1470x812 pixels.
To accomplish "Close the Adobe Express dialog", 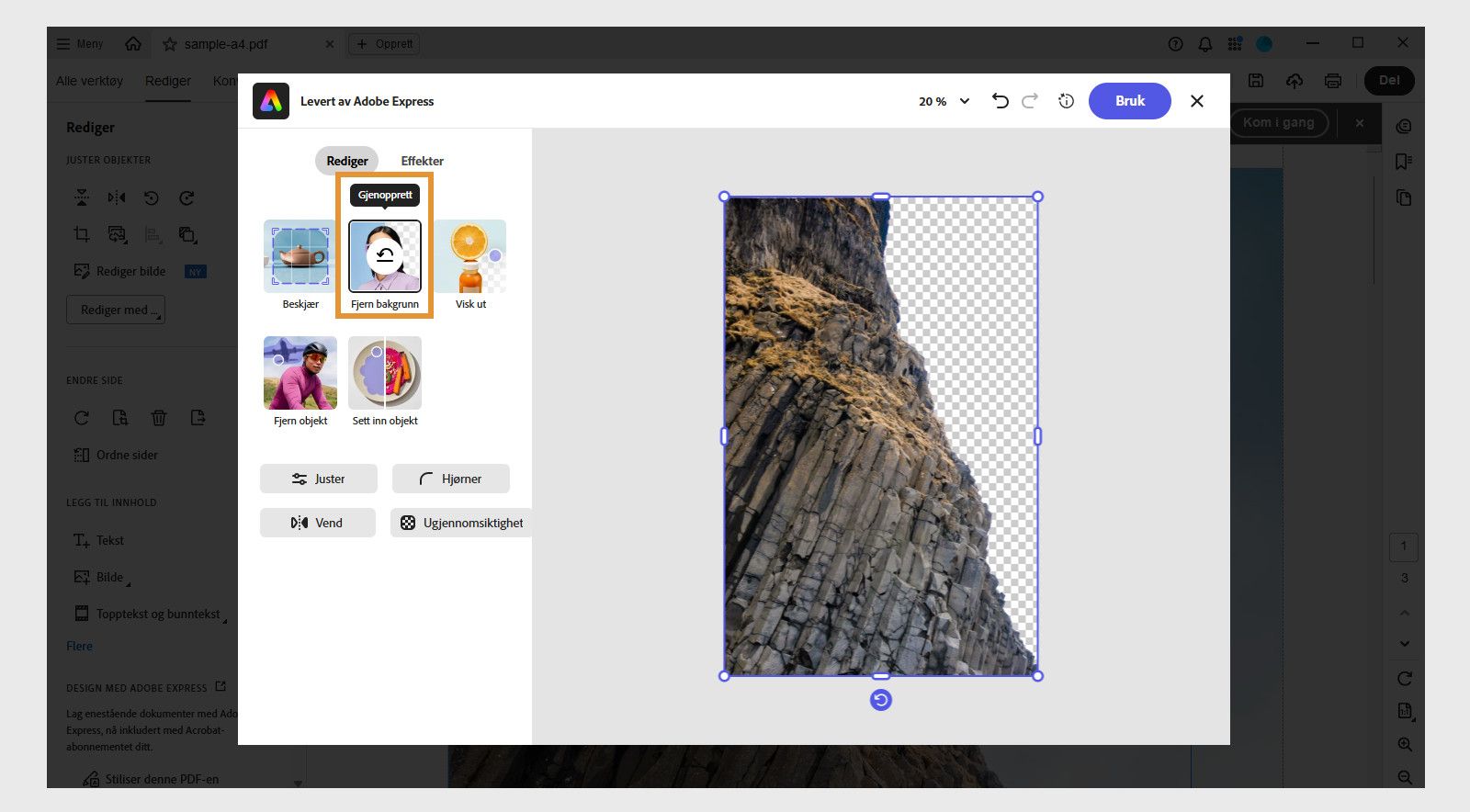I will [x=1196, y=101].
